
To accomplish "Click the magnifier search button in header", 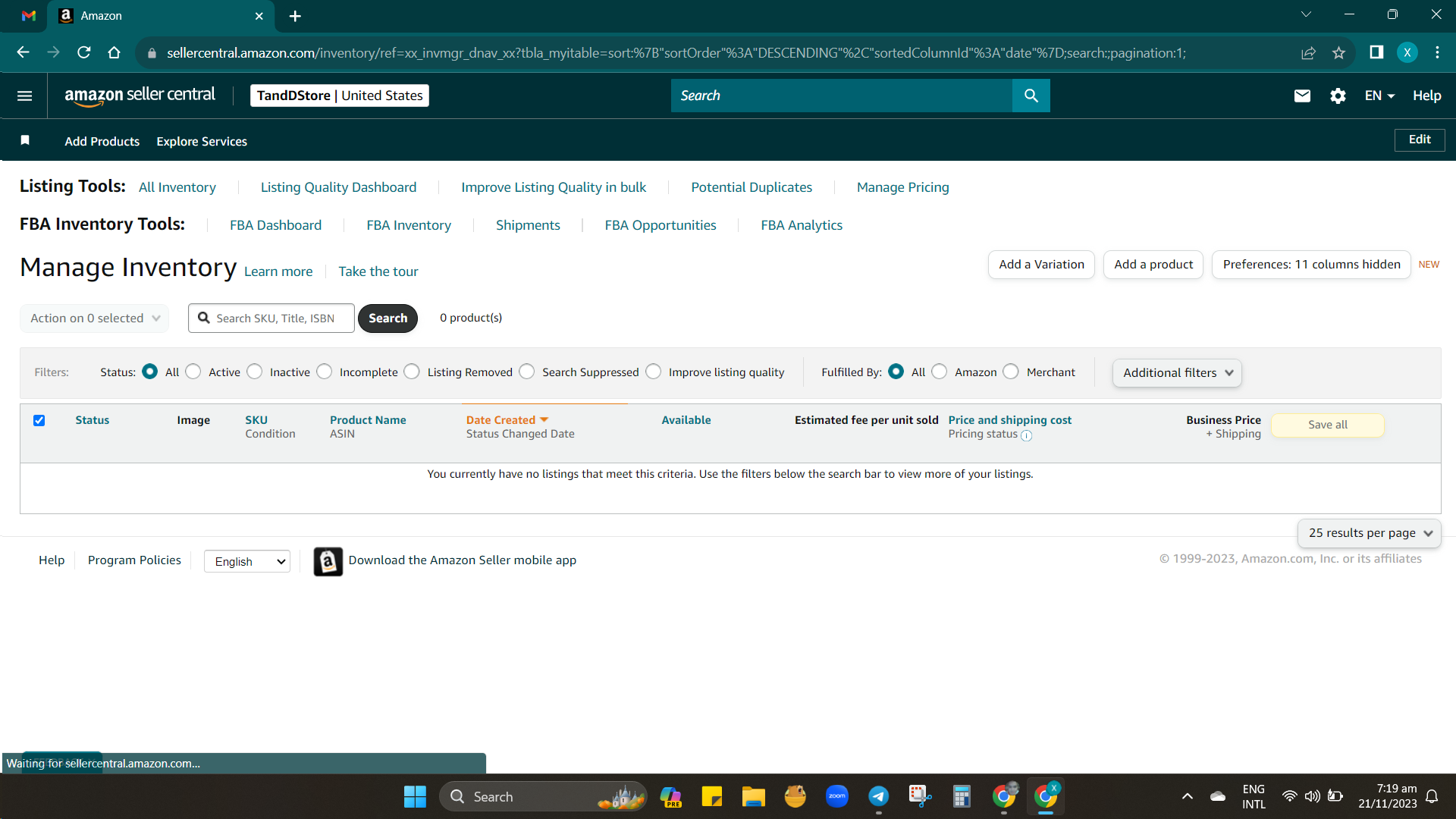I will pos(1031,96).
